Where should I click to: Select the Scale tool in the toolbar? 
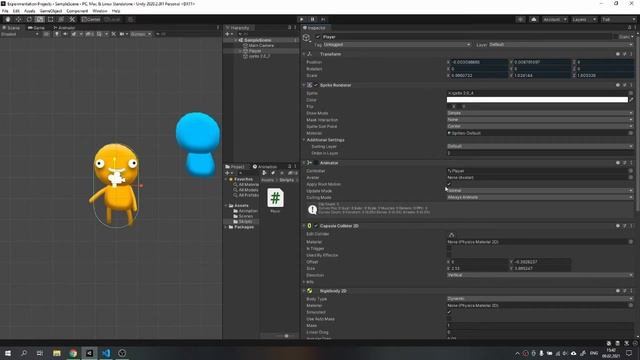pyautogui.click(x=40, y=19)
